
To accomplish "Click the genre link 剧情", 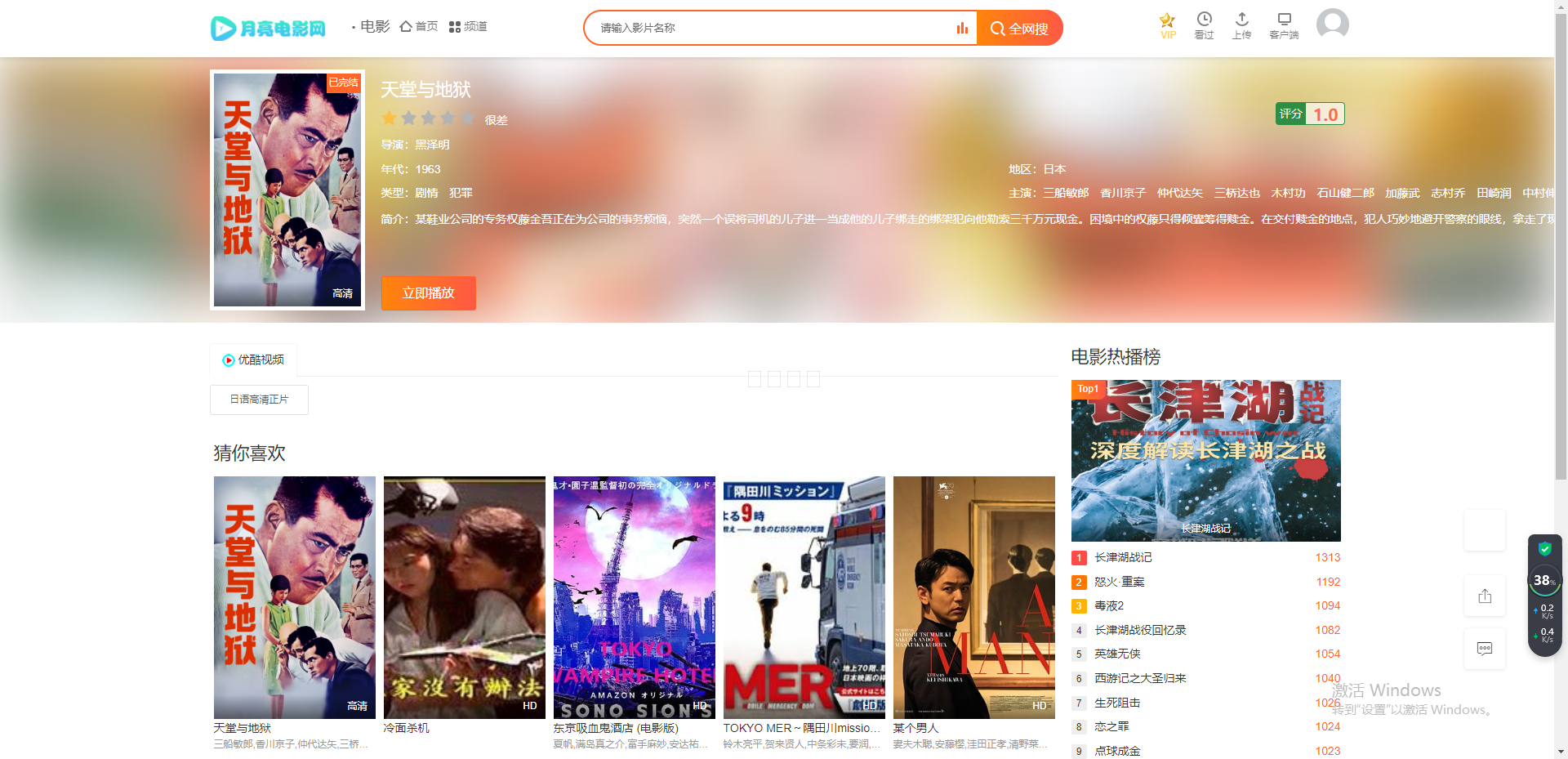I will click(426, 193).
